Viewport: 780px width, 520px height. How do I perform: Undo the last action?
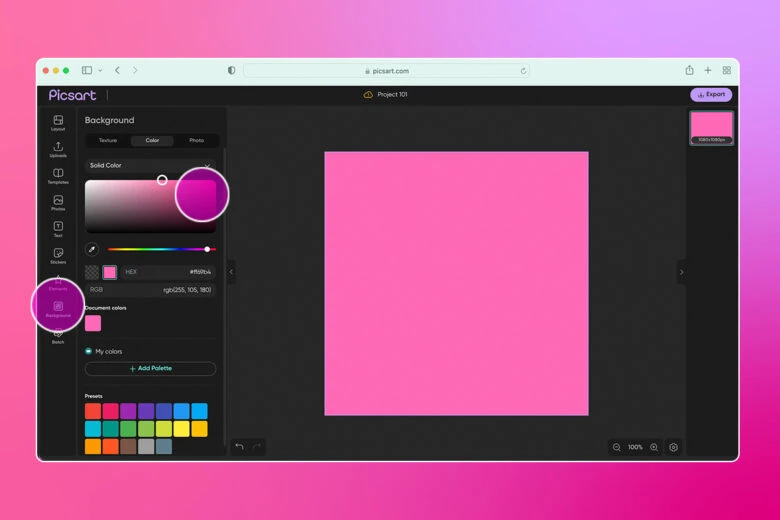(239, 446)
